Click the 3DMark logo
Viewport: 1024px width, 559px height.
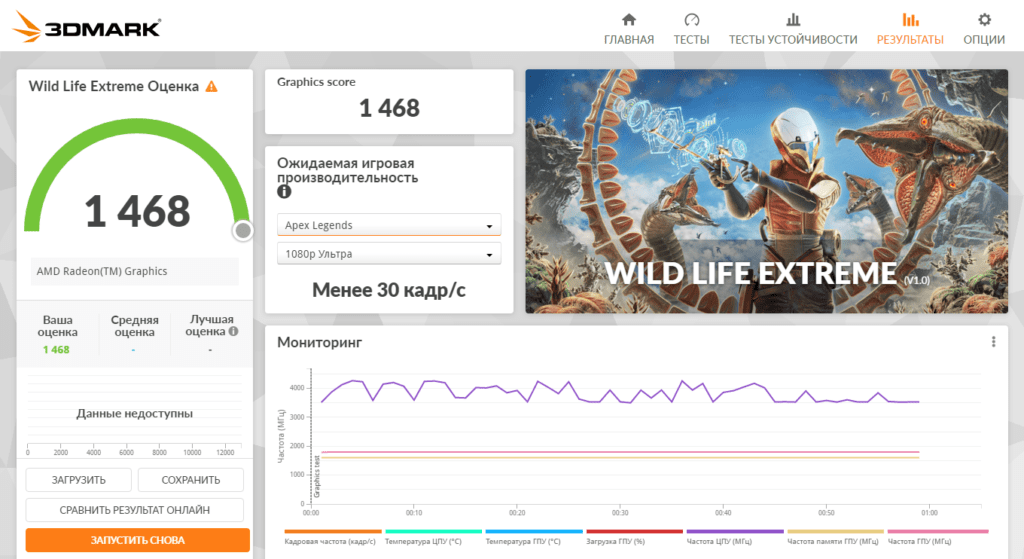pyautogui.click(x=86, y=26)
